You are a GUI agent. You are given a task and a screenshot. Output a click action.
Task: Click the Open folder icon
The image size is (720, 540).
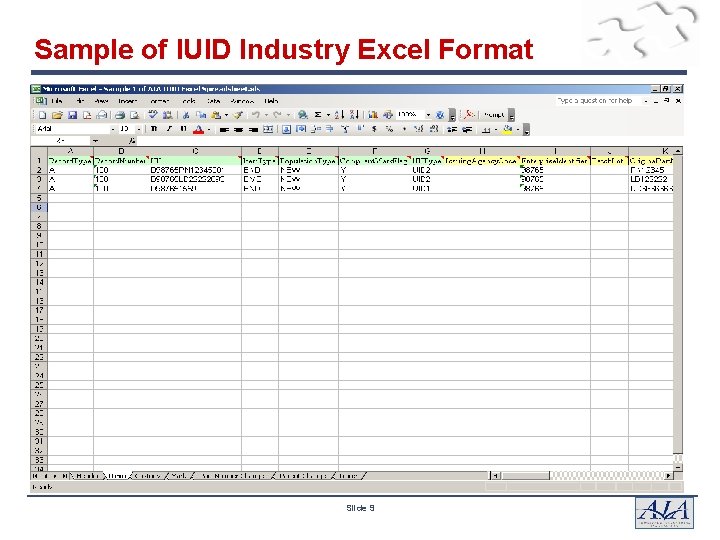(57, 115)
